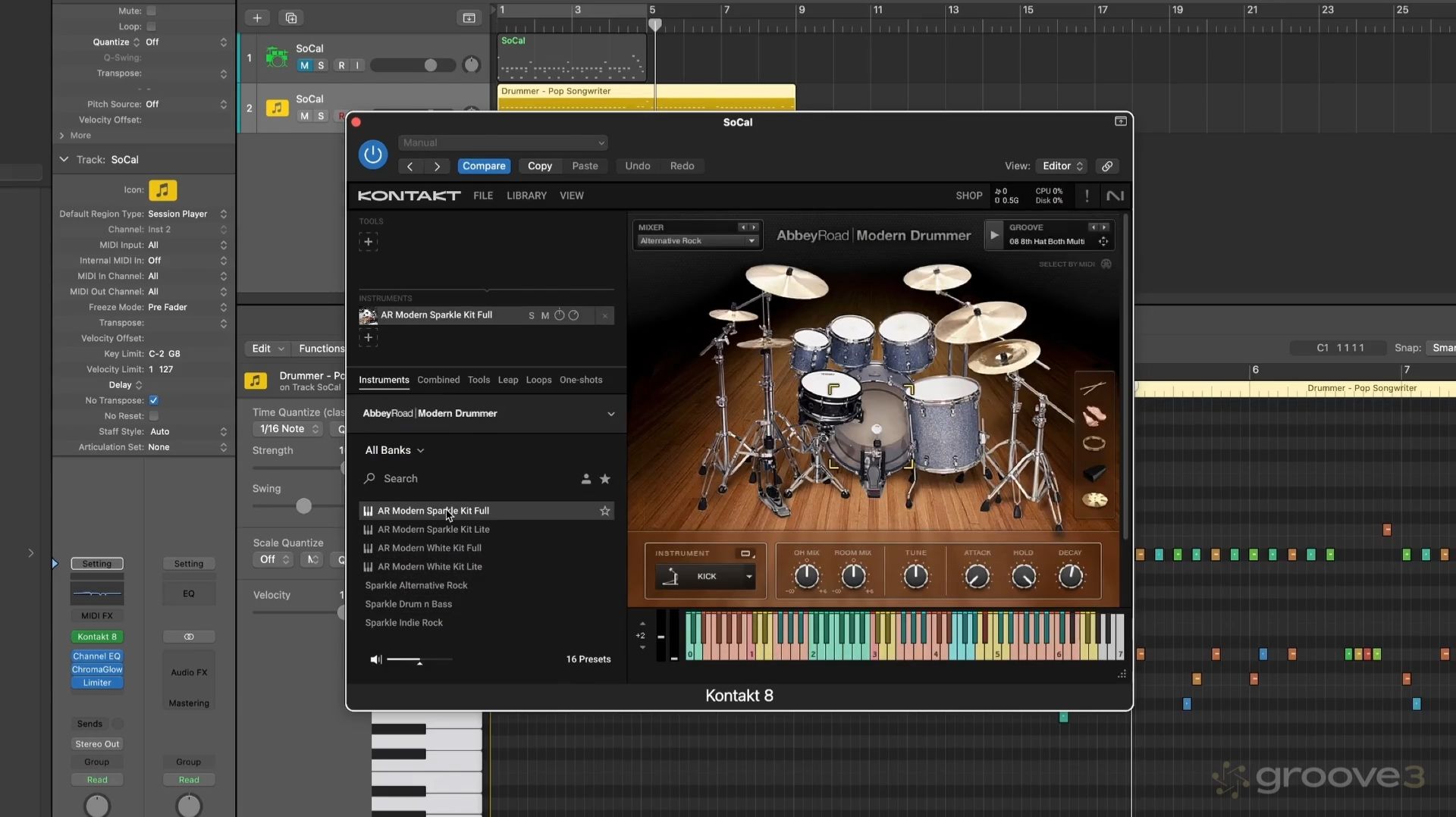This screenshot has width=1456, height=817.
Task: Click the duplicate track icon
Action: pyautogui.click(x=290, y=17)
